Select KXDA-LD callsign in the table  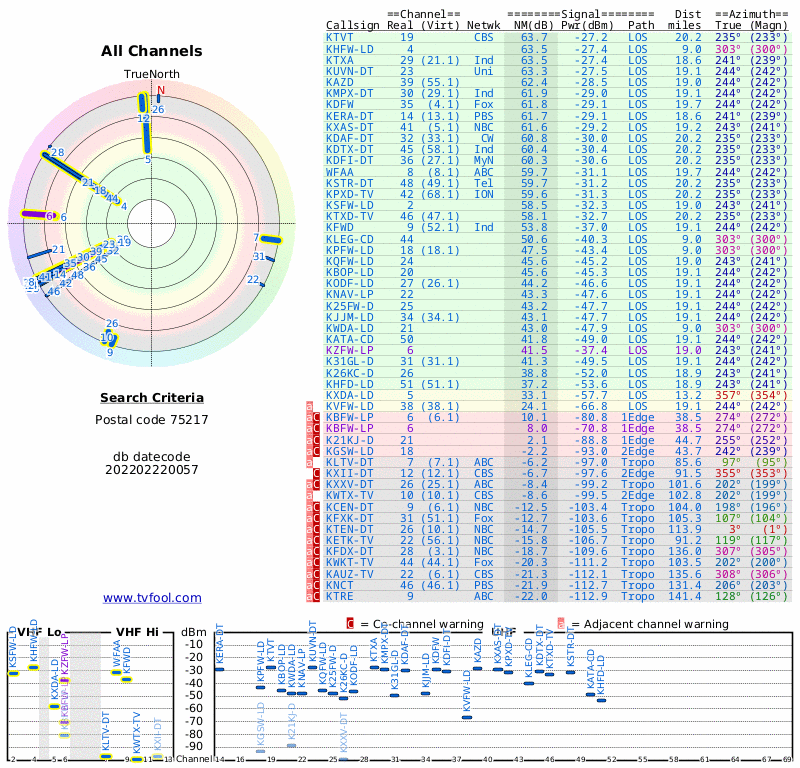pyautogui.click(x=349, y=395)
